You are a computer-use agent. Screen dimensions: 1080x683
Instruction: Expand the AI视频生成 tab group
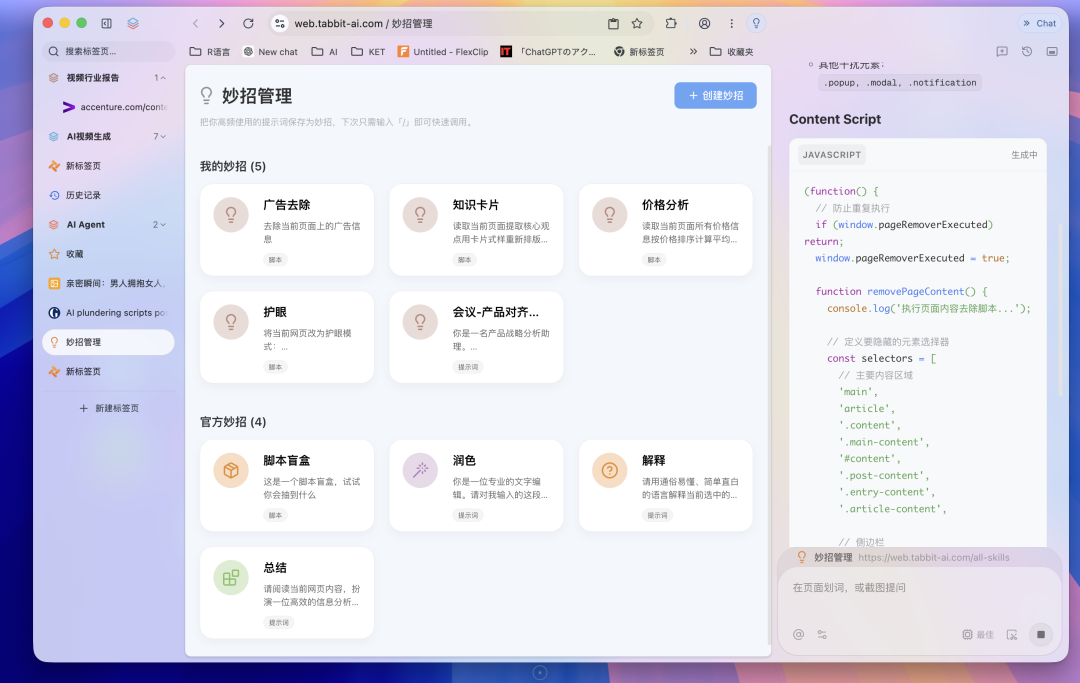(163, 136)
